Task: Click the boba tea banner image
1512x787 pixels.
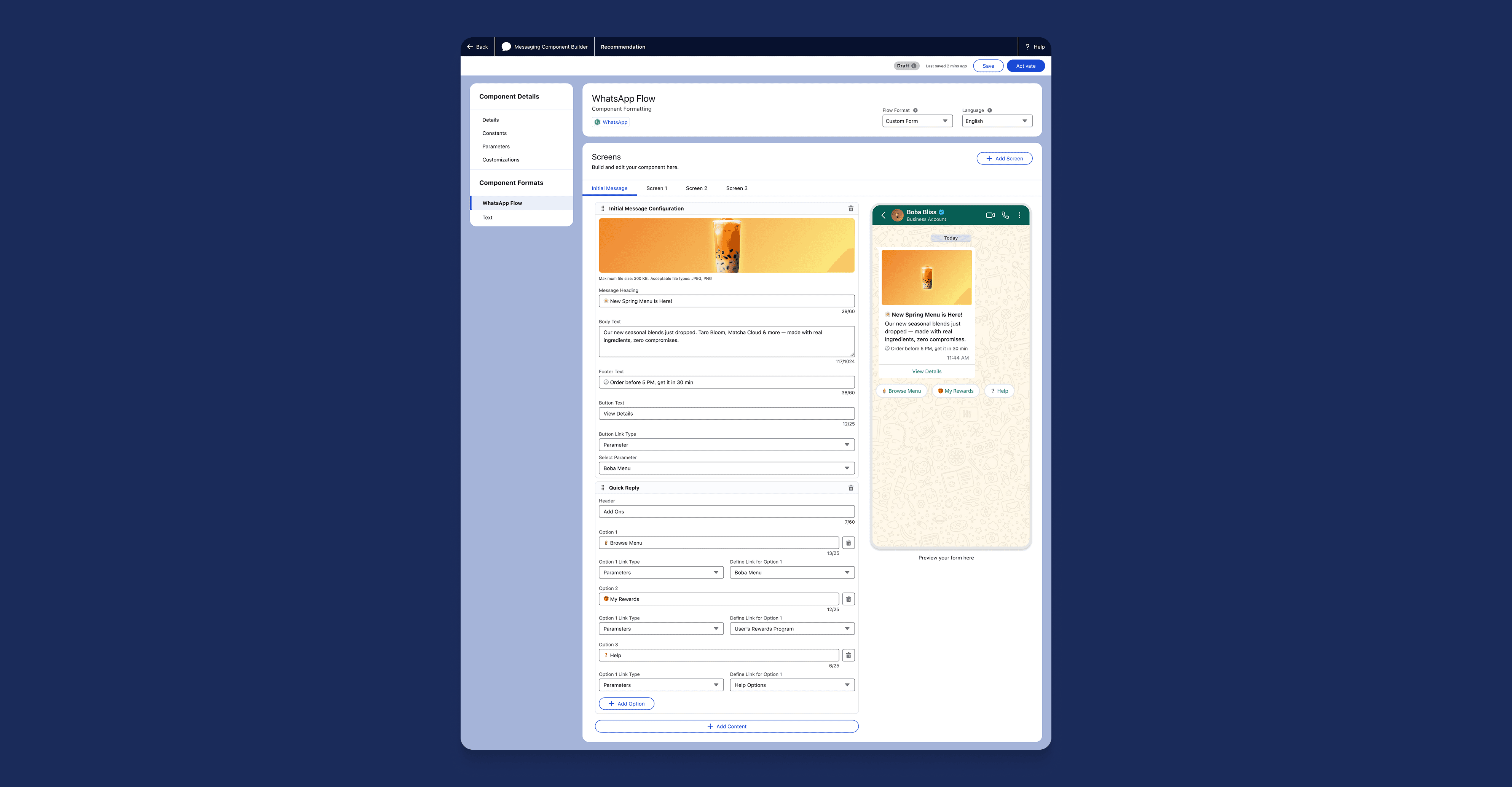Action: [x=726, y=245]
